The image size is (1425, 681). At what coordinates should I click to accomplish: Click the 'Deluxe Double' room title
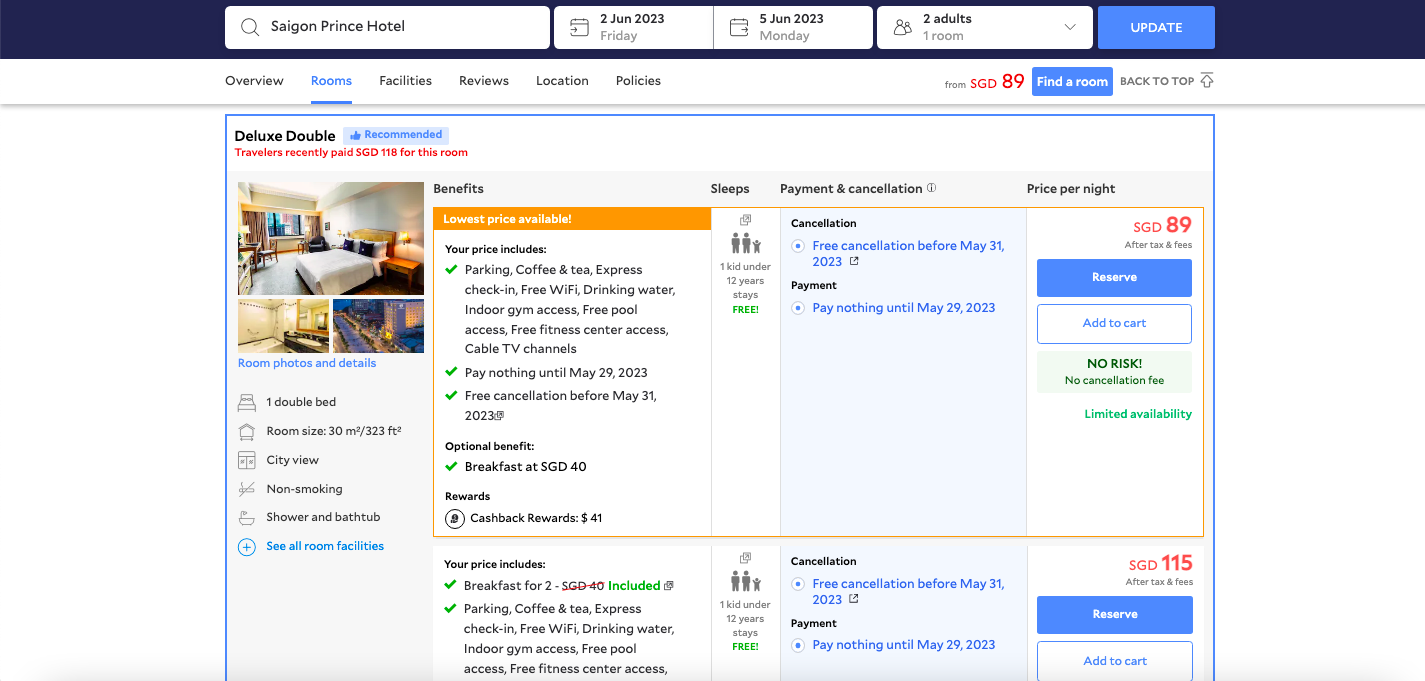point(285,136)
